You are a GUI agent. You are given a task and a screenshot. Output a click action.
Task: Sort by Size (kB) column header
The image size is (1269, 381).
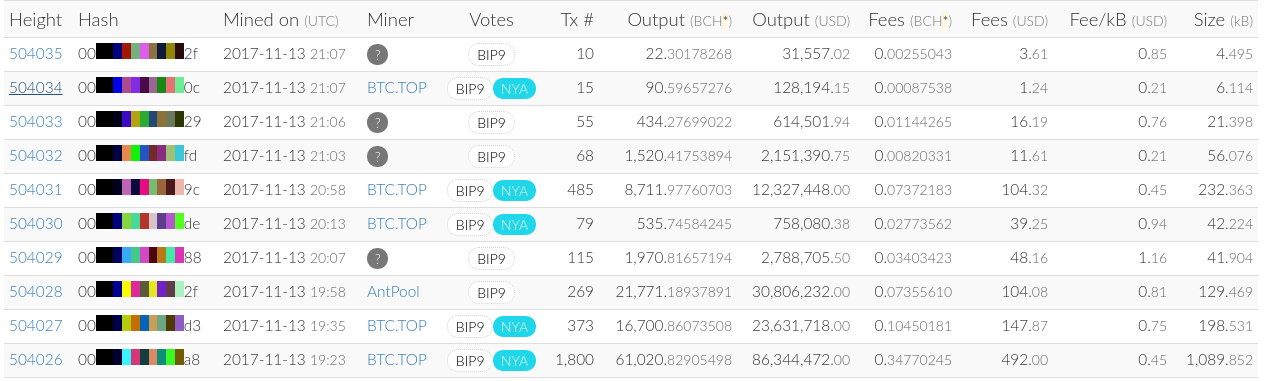[1223, 20]
